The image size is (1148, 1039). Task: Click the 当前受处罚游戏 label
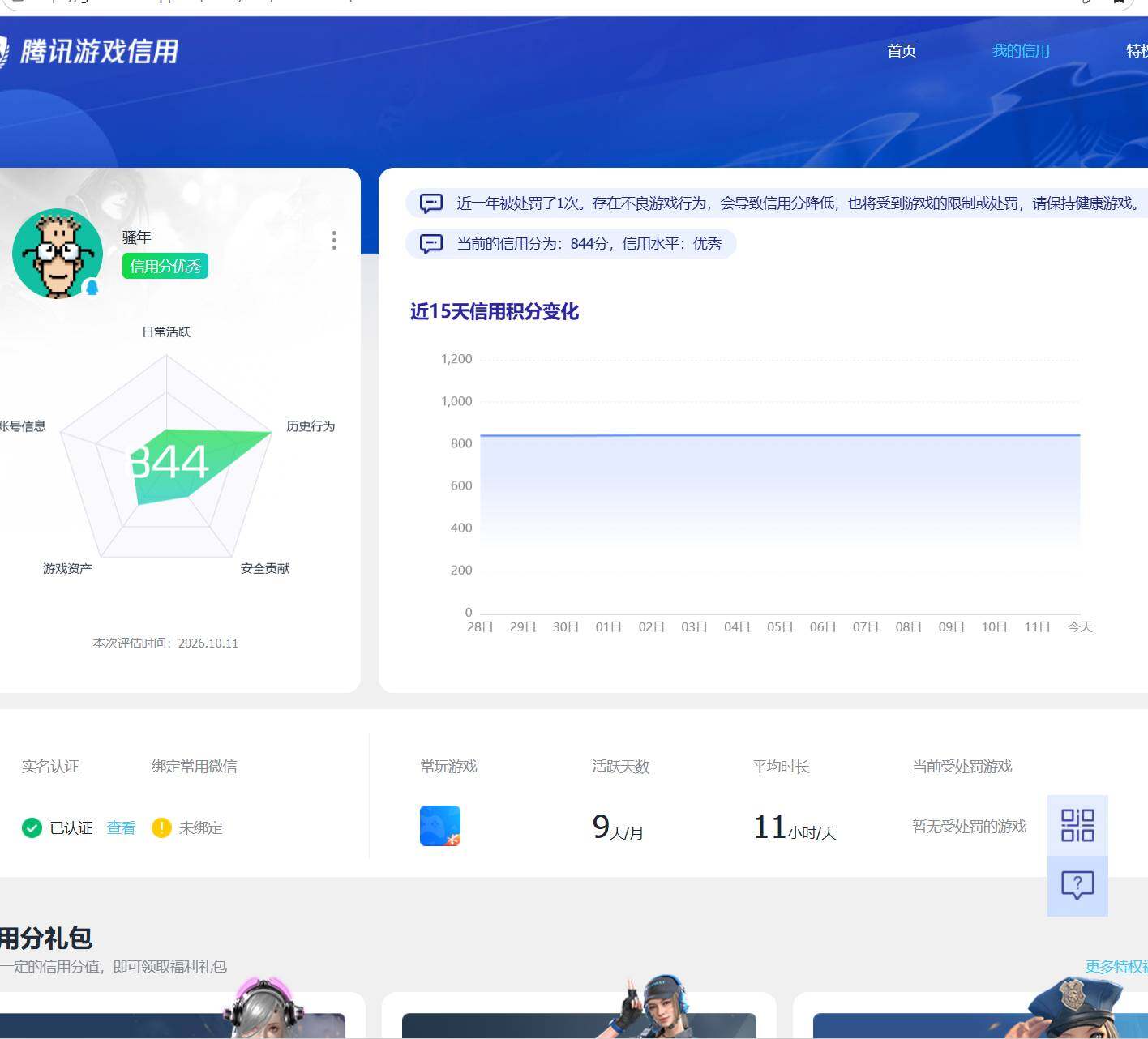click(x=962, y=767)
